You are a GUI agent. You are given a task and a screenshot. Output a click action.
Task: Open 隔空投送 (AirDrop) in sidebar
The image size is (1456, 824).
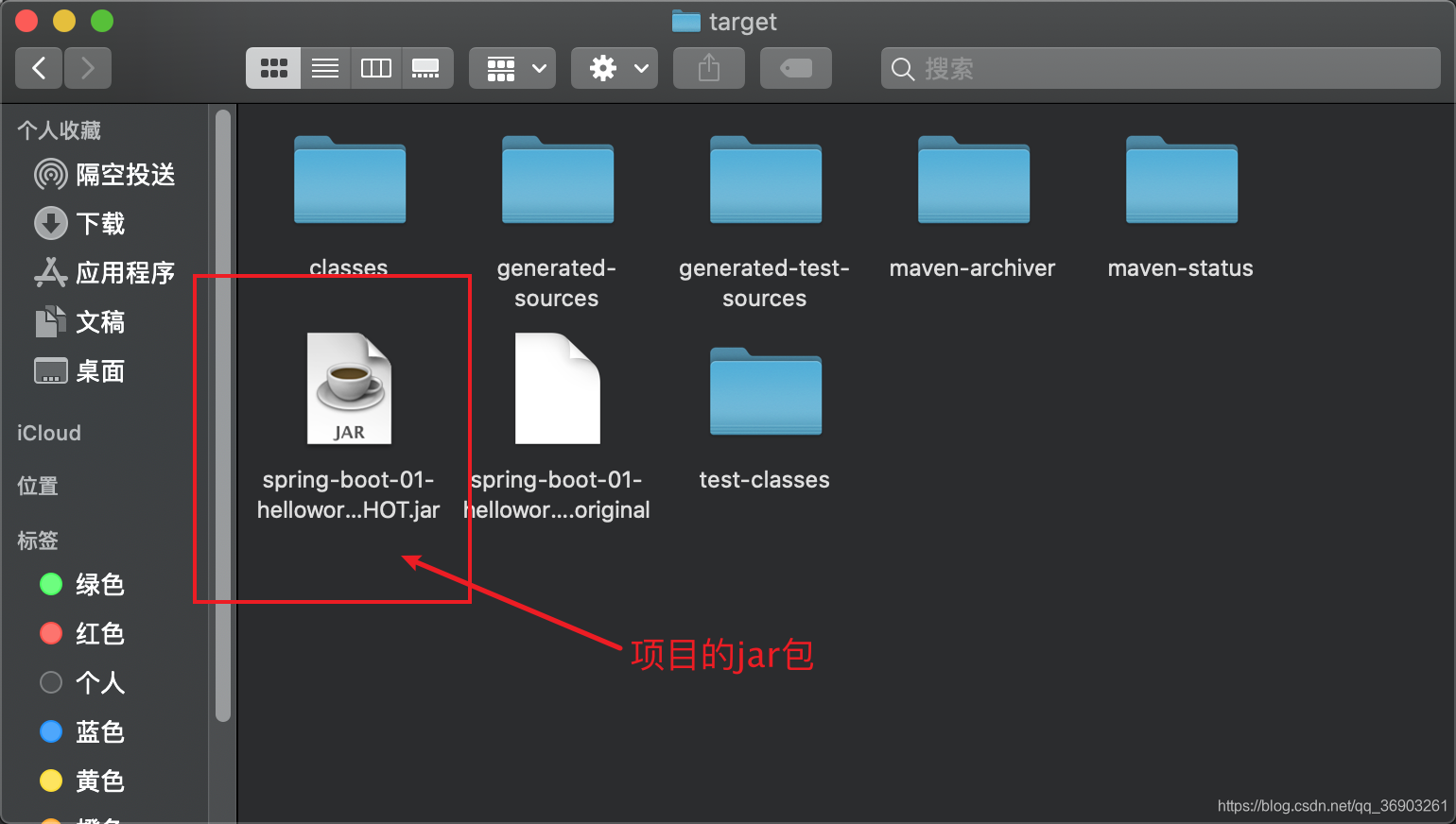point(104,175)
